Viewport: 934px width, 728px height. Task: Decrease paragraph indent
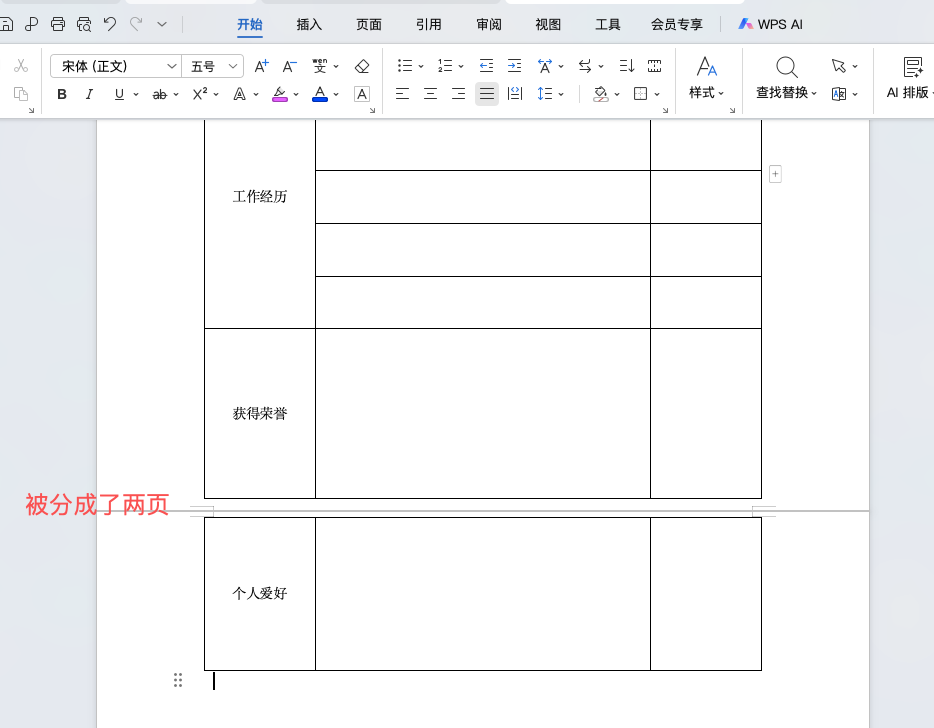click(x=487, y=66)
